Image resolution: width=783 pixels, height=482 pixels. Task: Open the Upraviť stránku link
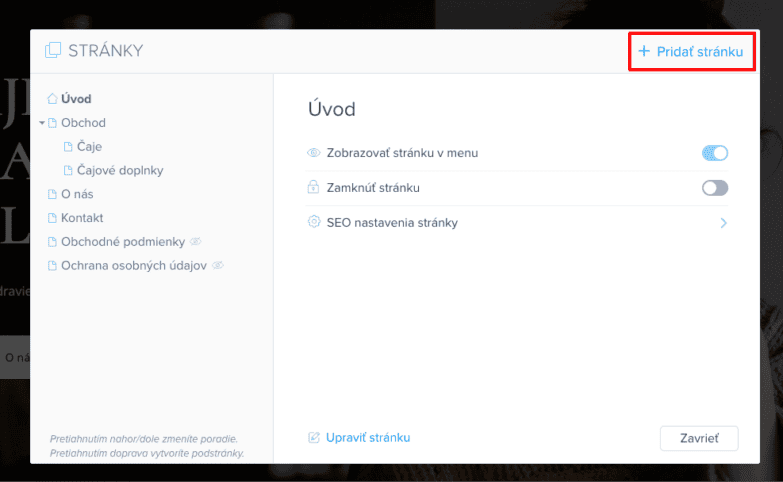coord(368,438)
